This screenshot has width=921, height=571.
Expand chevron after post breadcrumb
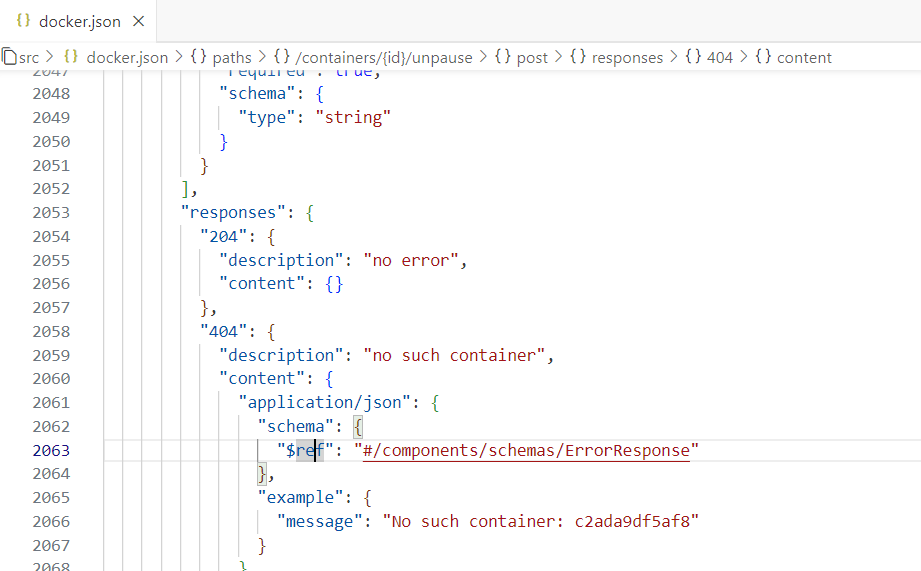558,57
